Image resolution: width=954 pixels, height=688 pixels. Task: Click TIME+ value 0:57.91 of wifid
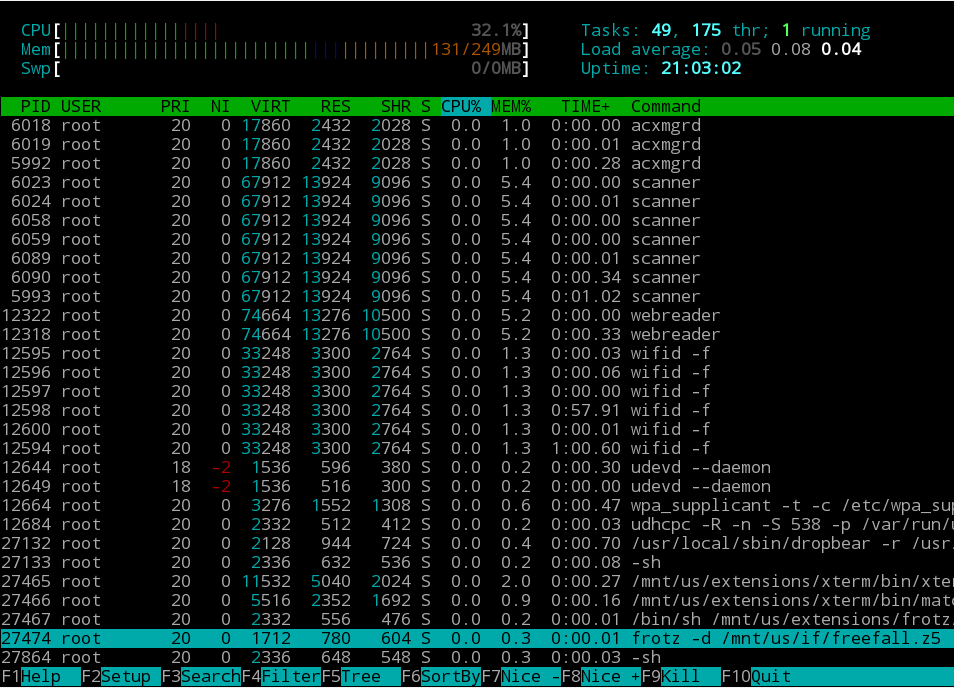pyautogui.click(x=585, y=411)
